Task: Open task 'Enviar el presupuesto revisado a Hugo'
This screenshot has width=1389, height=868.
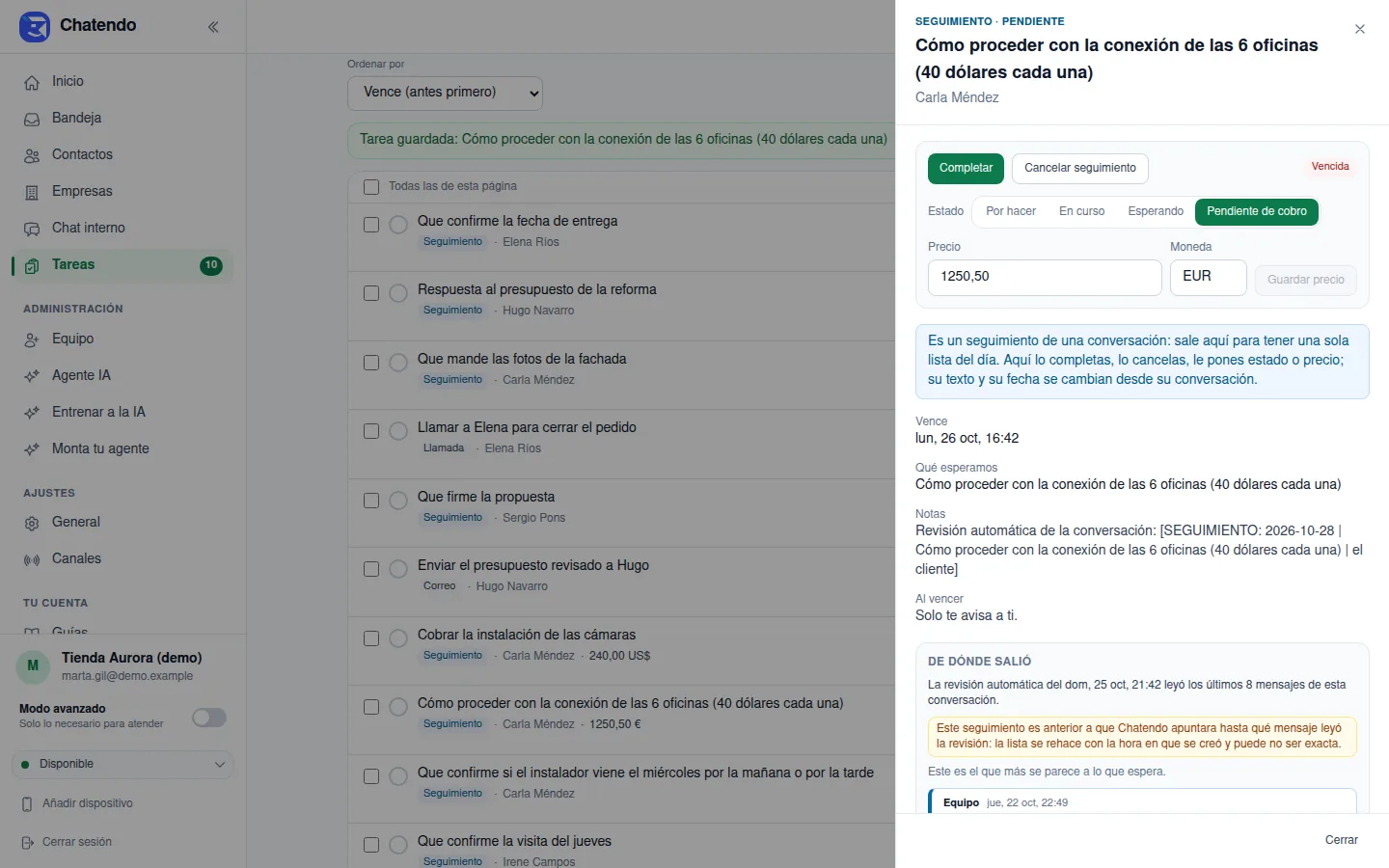Action: click(533, 565)
